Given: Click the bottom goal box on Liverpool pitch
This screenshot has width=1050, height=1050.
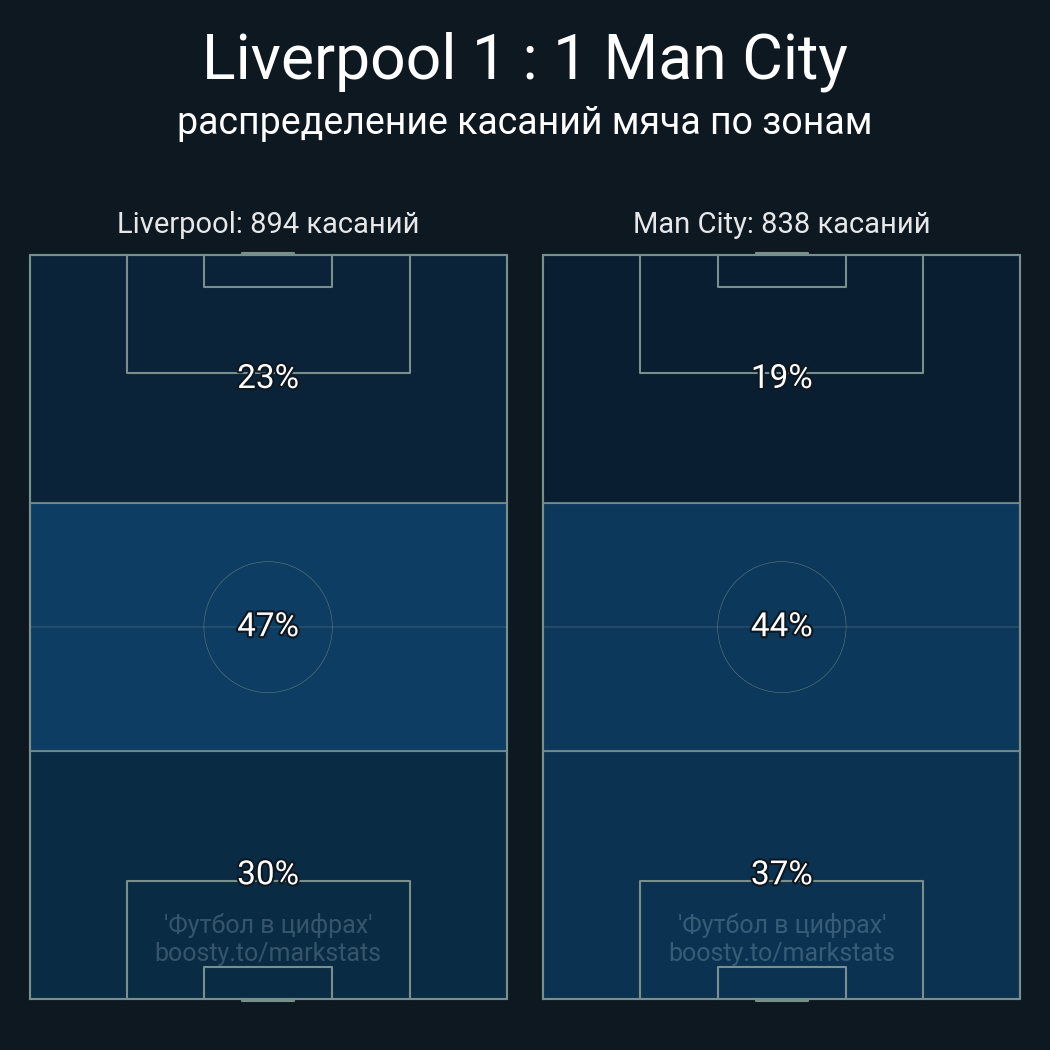Looking at the screenshot, I should (268, 982).
